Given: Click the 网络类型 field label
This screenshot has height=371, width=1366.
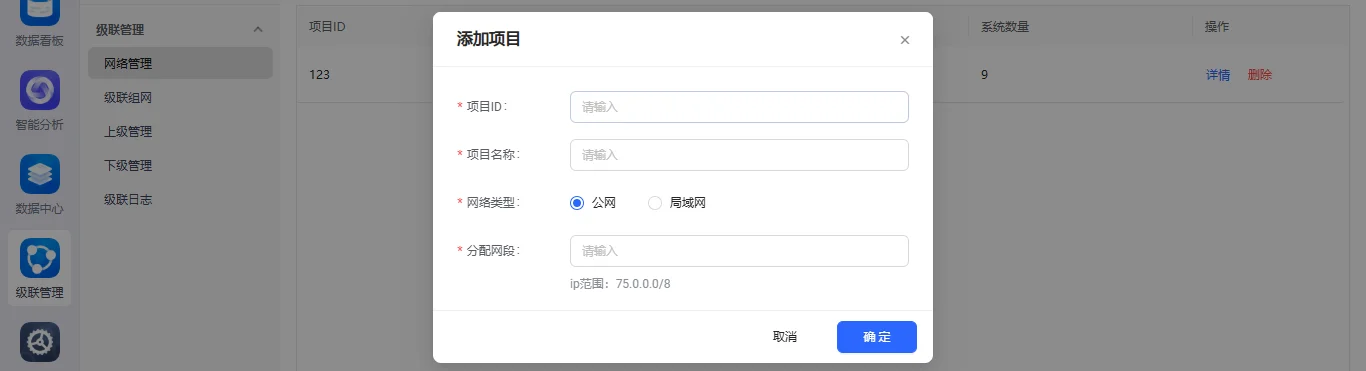Looking at the screenshot, I should pyautogui.click(x=492, y=203).
